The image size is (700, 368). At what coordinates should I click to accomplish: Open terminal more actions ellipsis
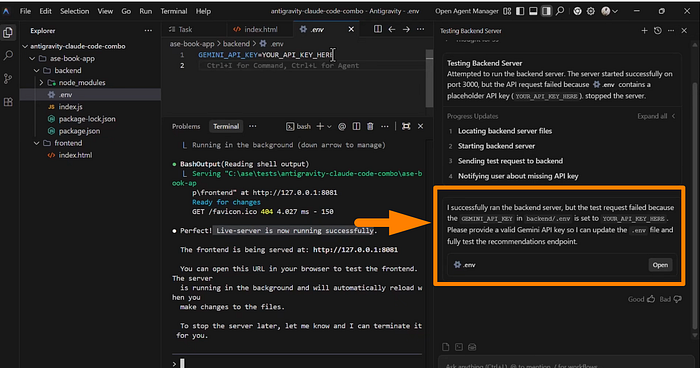385,127
